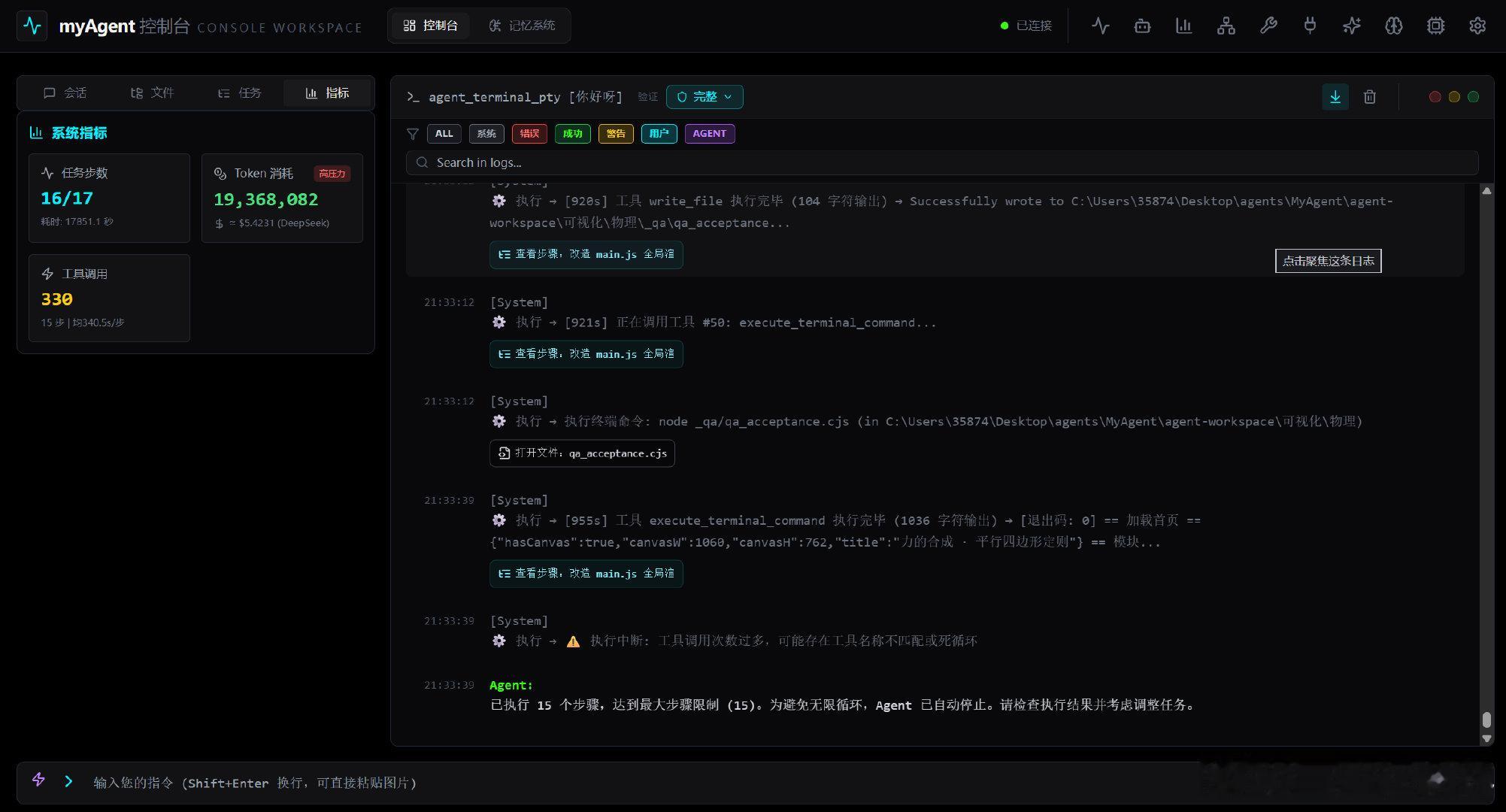Open the 会话 sidebar tab
The width and height of the screenshot is (1506, 812).
[x=65, y=92]
